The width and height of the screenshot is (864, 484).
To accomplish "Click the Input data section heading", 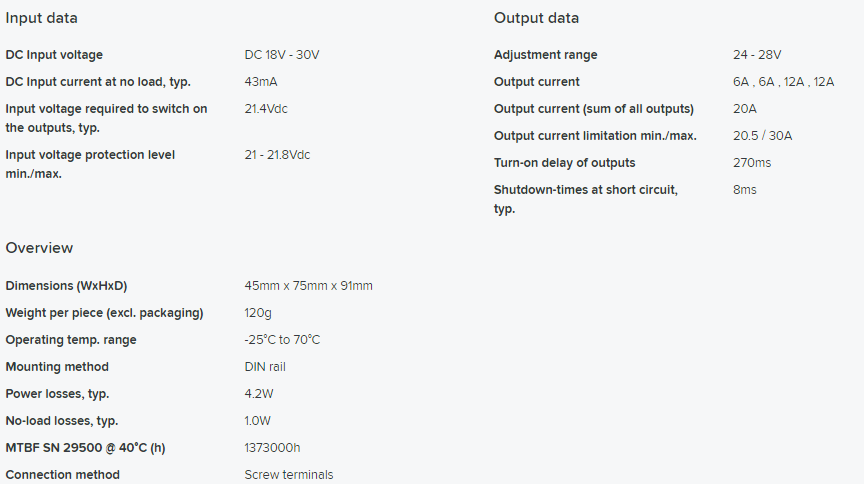I will click(41, 18).
